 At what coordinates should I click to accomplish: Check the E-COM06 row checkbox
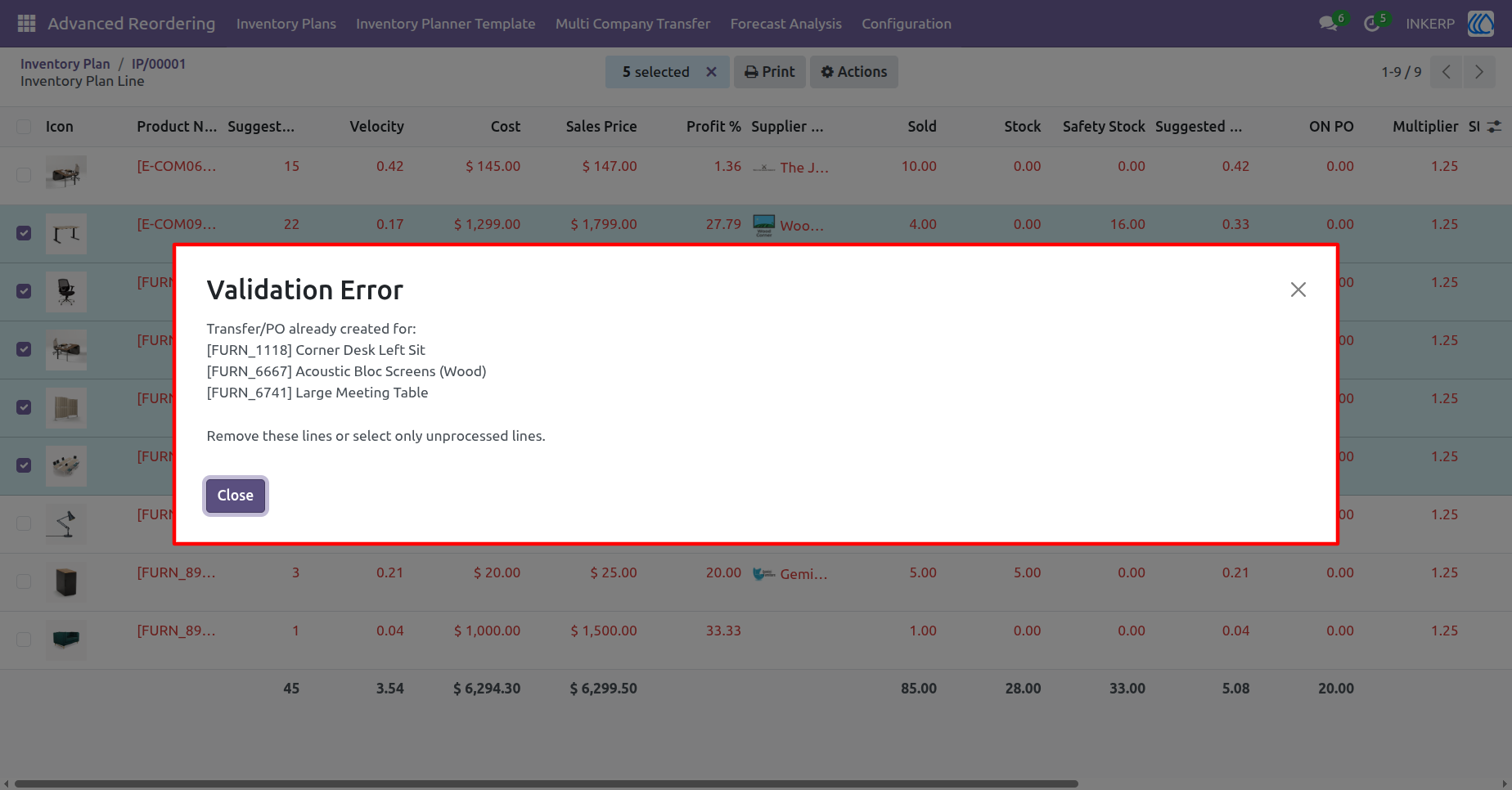pyautogui.click(x=24, y=175)
